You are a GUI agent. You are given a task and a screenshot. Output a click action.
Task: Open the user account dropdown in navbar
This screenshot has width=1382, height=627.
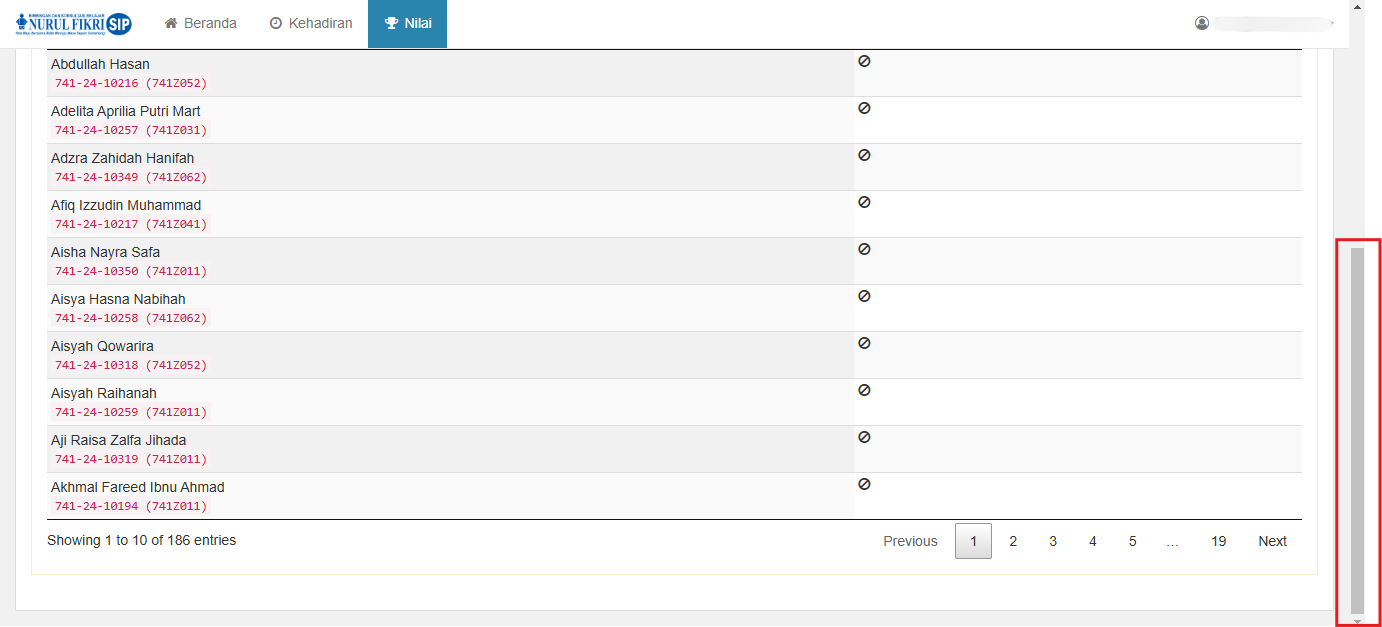coord(1264,23)
